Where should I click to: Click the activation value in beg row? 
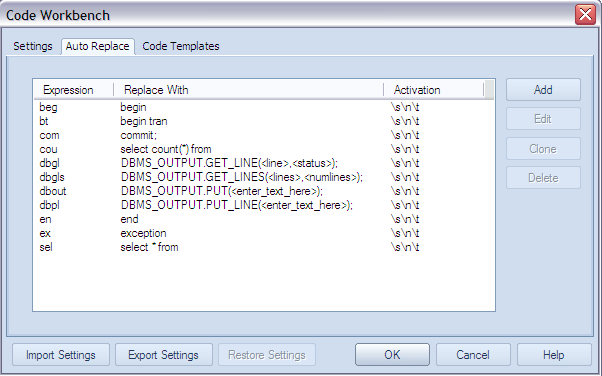pyautogui.click(x=405, y=107)
